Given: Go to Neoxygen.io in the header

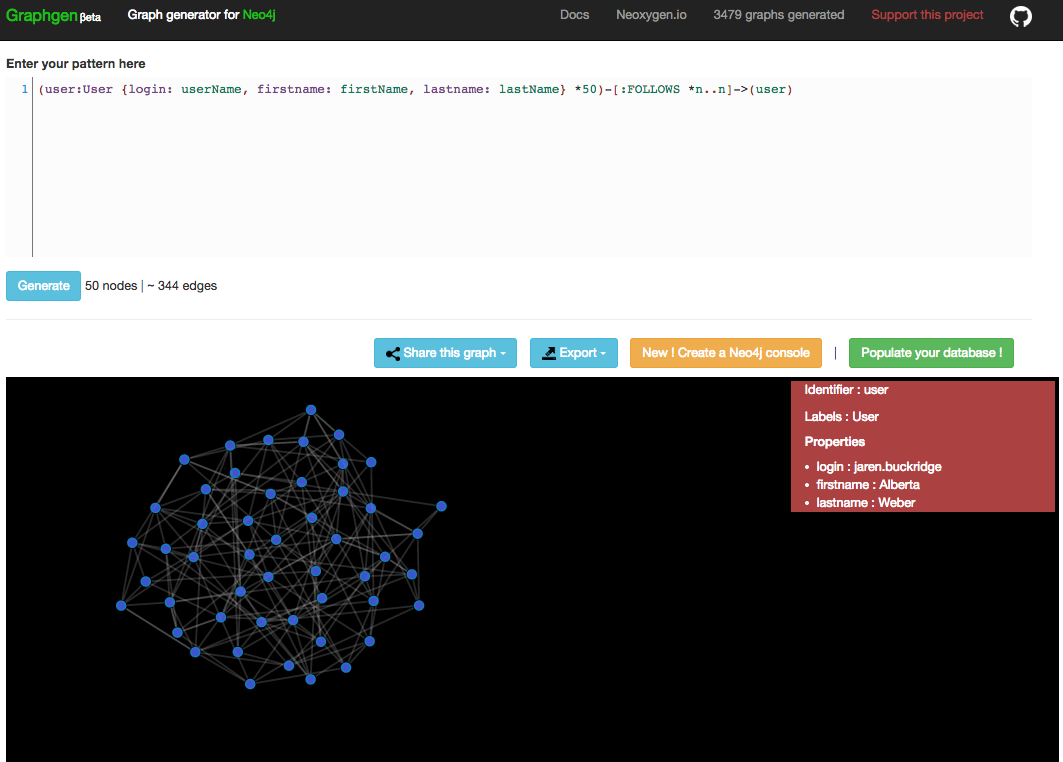Looking at the screenshot, I should pos(651,15).
